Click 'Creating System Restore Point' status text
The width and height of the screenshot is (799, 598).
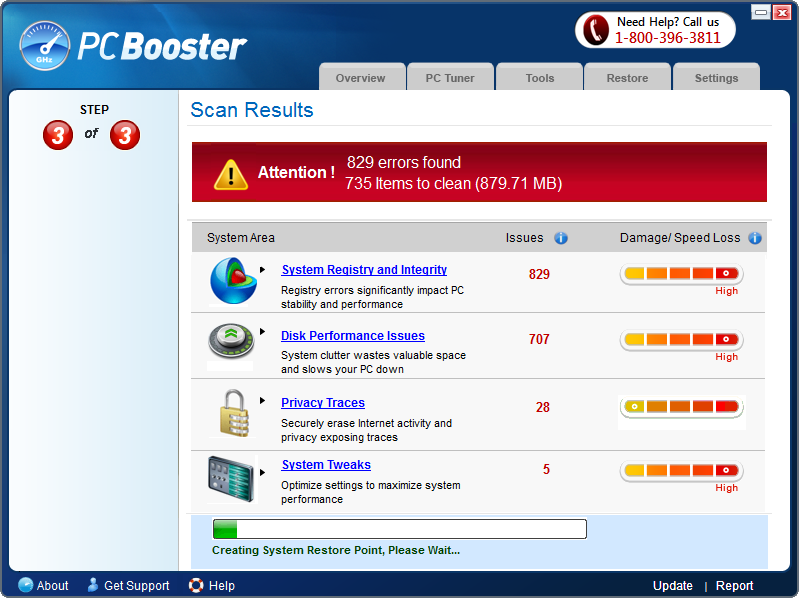pyautogui.click(x=336, y=550)
